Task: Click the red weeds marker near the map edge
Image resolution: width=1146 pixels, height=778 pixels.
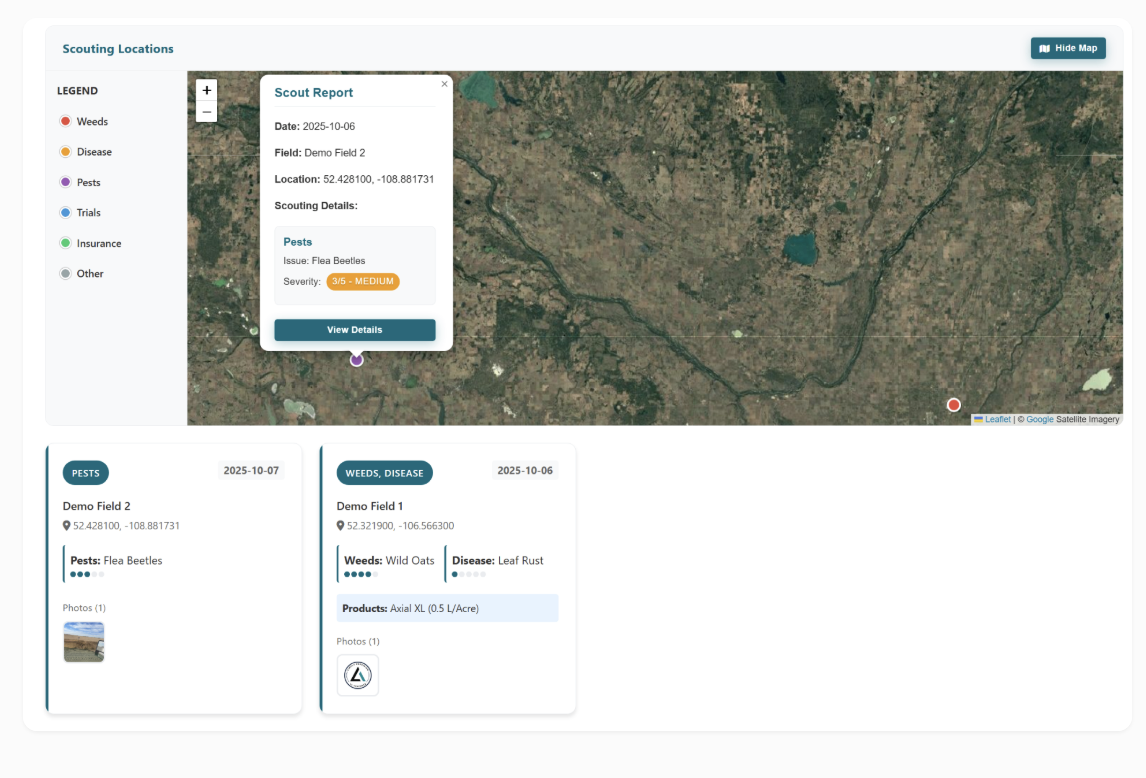Action: tap(953, 404)
